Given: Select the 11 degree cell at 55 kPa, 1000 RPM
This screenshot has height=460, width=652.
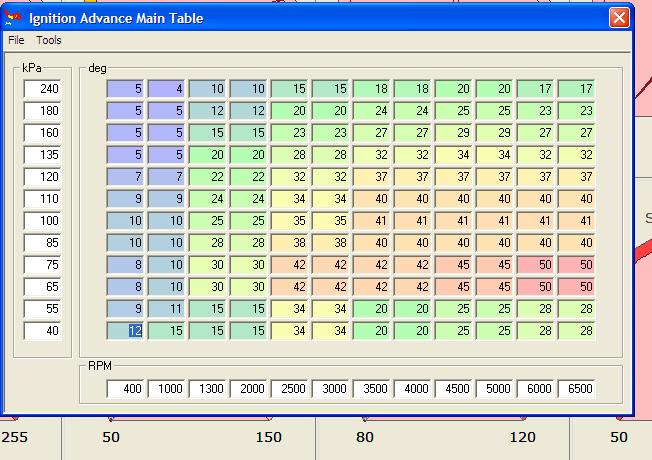Looking at the screenshot, I should tap(166, 309).
